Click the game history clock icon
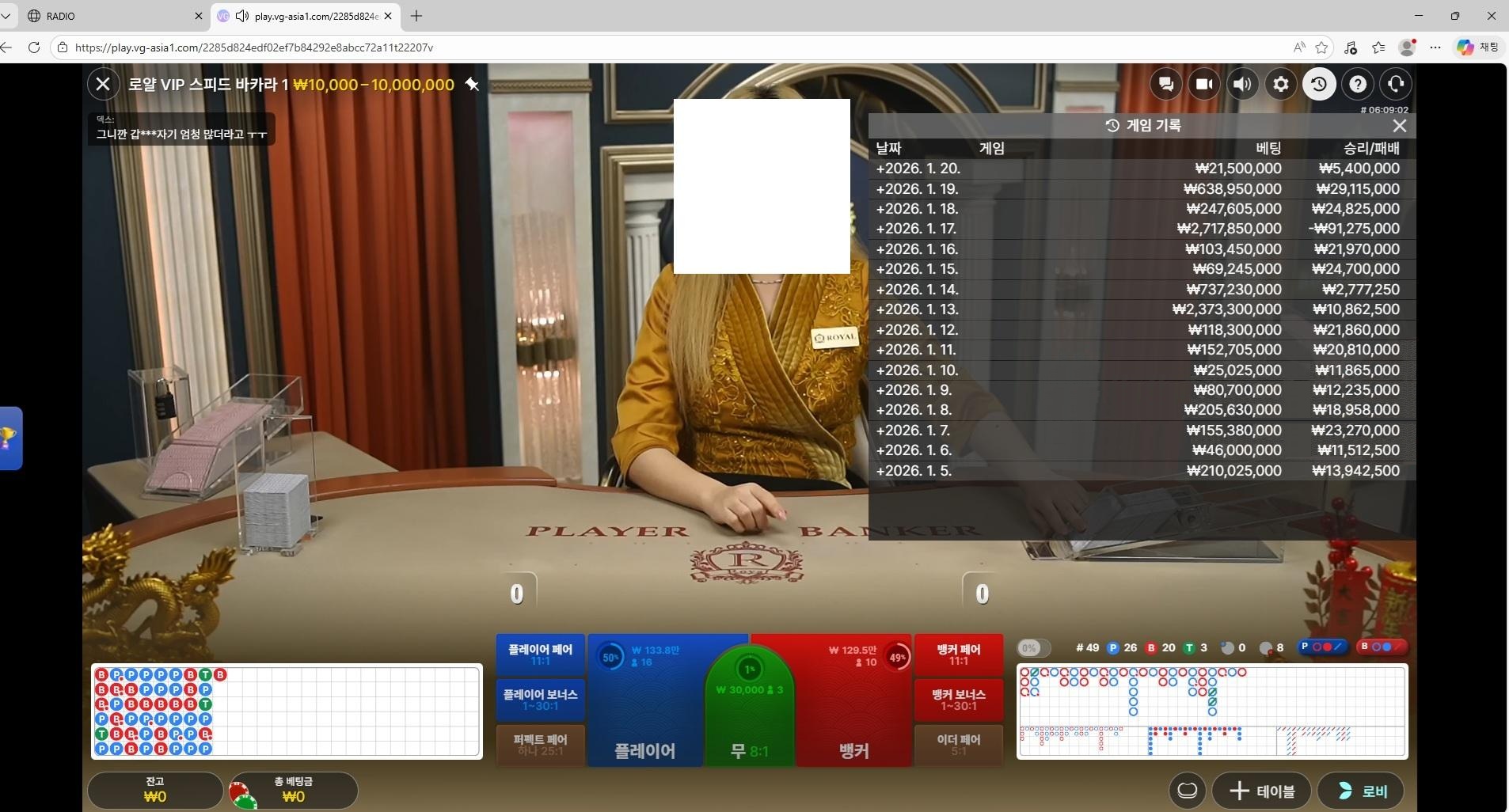The image size is (1509, 812). (1319, 84)
